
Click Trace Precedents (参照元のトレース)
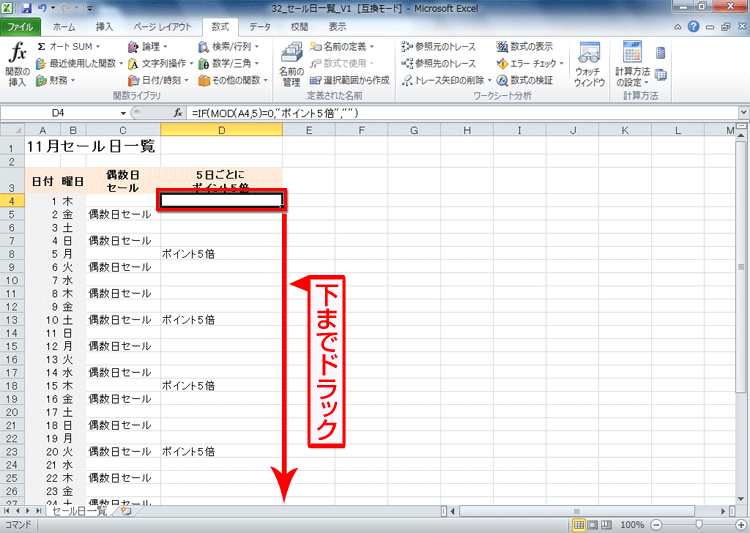coord(439,47)
